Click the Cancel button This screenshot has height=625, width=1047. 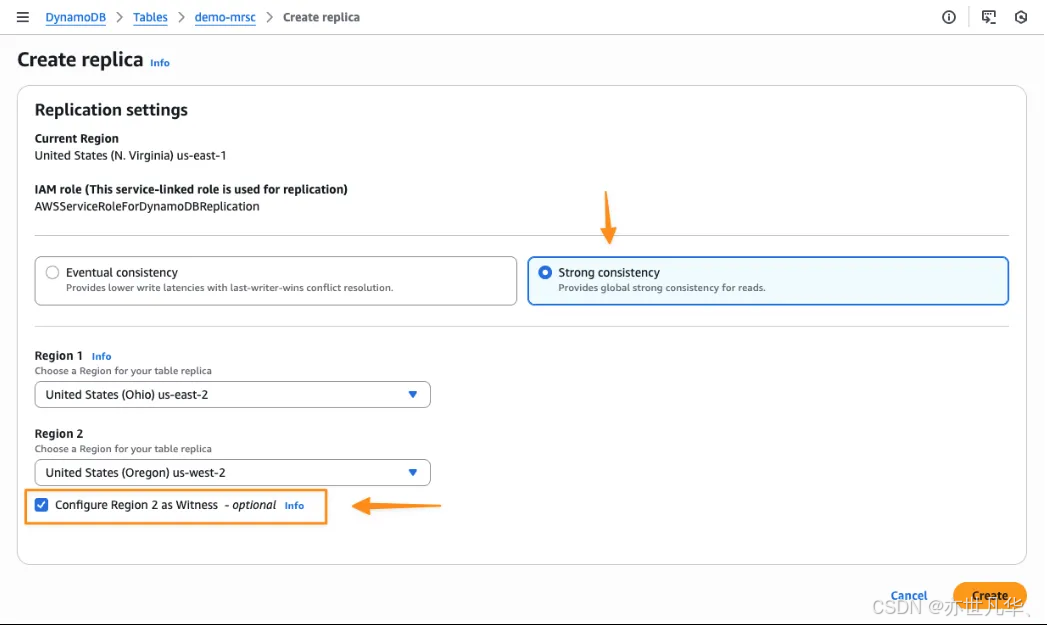coord(909,595)
